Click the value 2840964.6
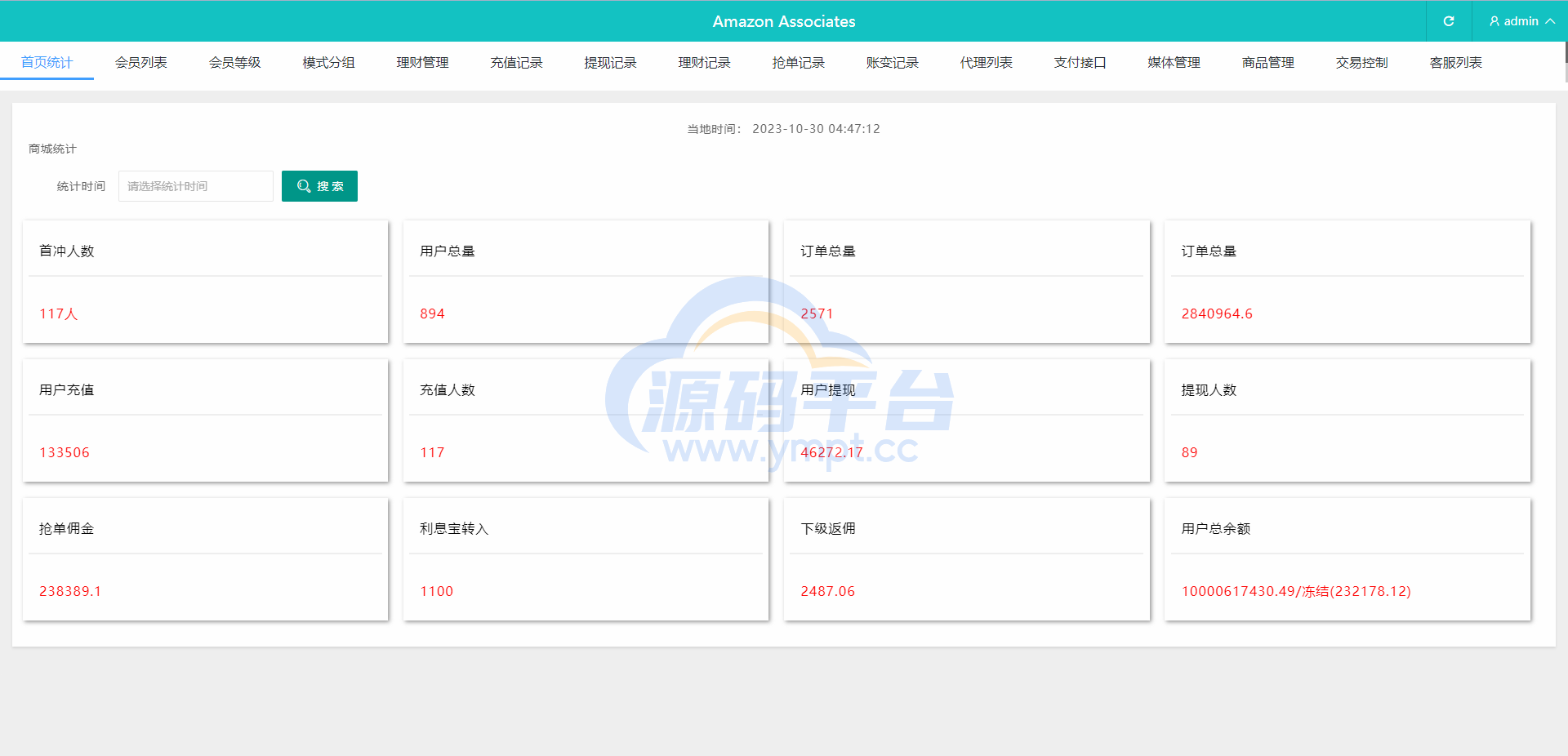Image resolution: width=1568 pixels, height=756 pixels. pyautogui.click(x=1217, y=314)
